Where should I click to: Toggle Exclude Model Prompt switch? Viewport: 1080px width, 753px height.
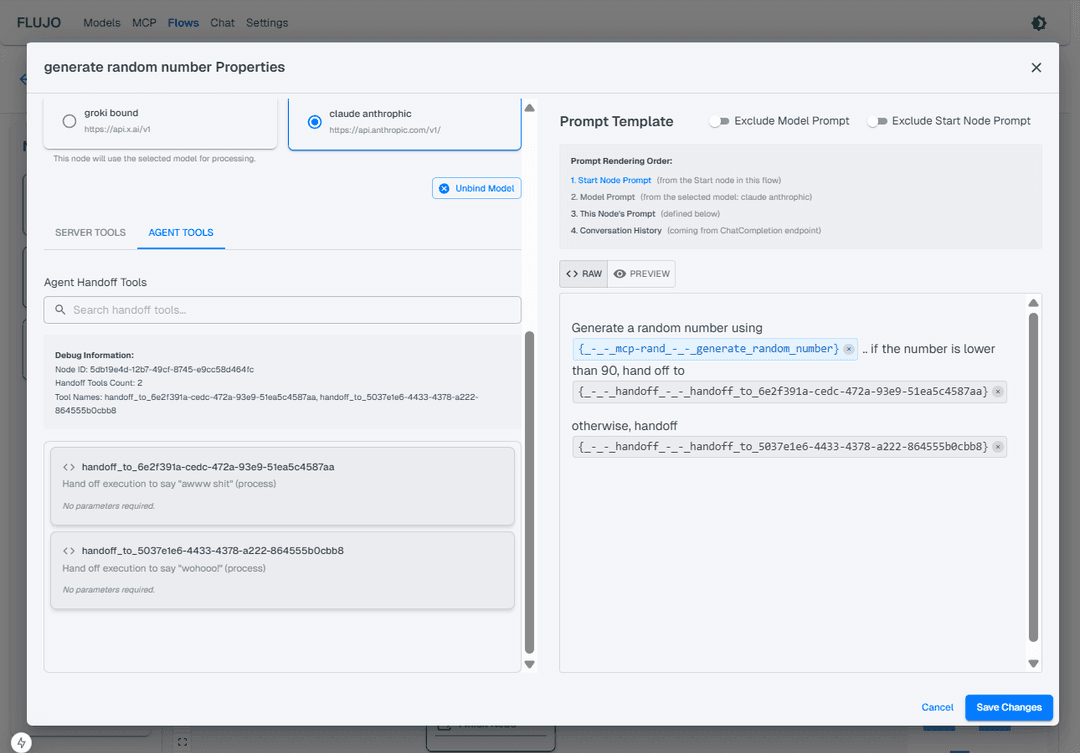[719, 121]
